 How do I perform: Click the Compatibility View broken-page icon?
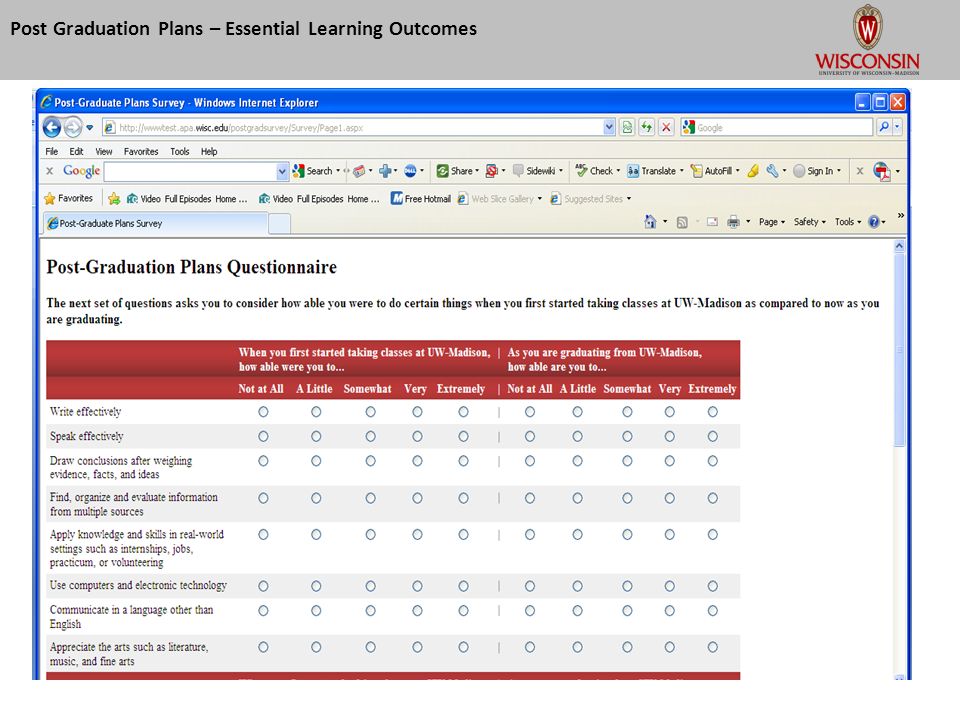[x=627, y=127]
